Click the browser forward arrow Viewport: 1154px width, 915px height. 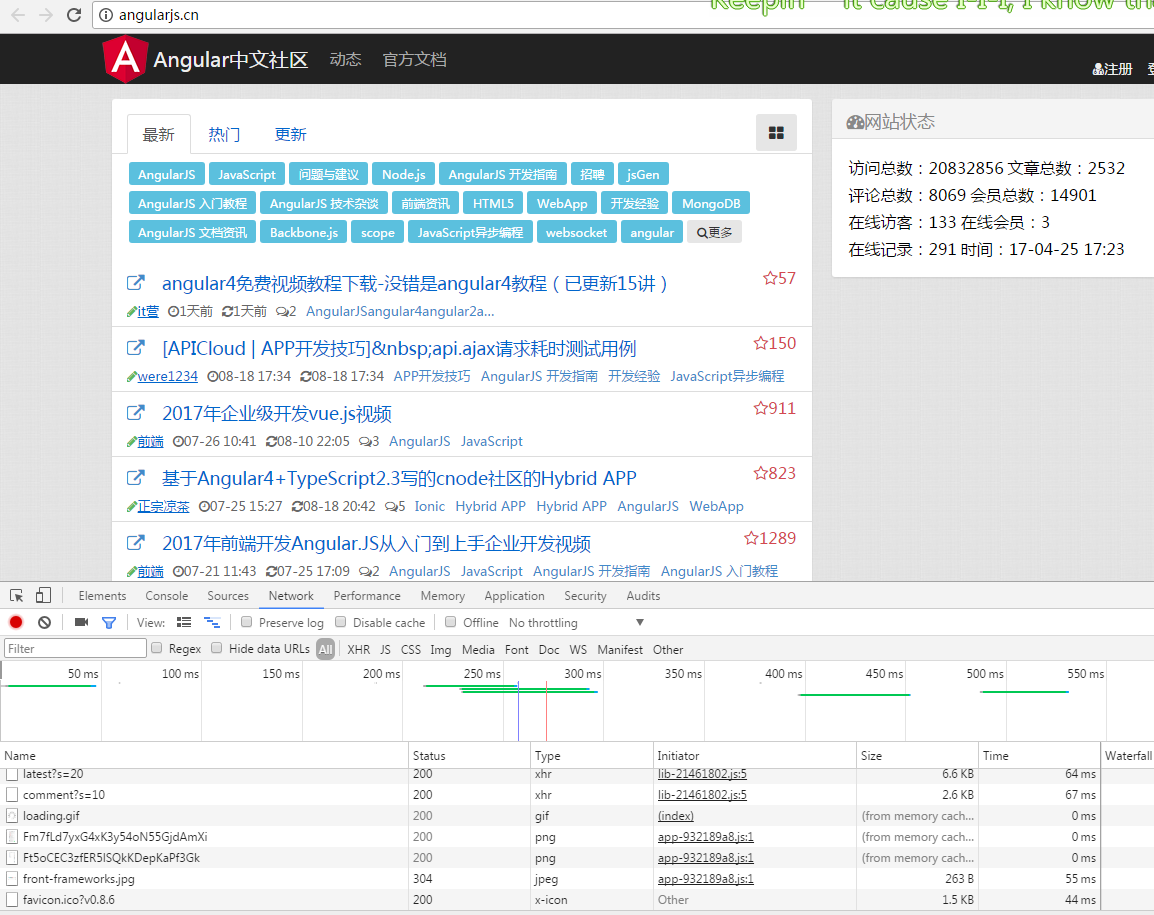click(x=46, y=15)
